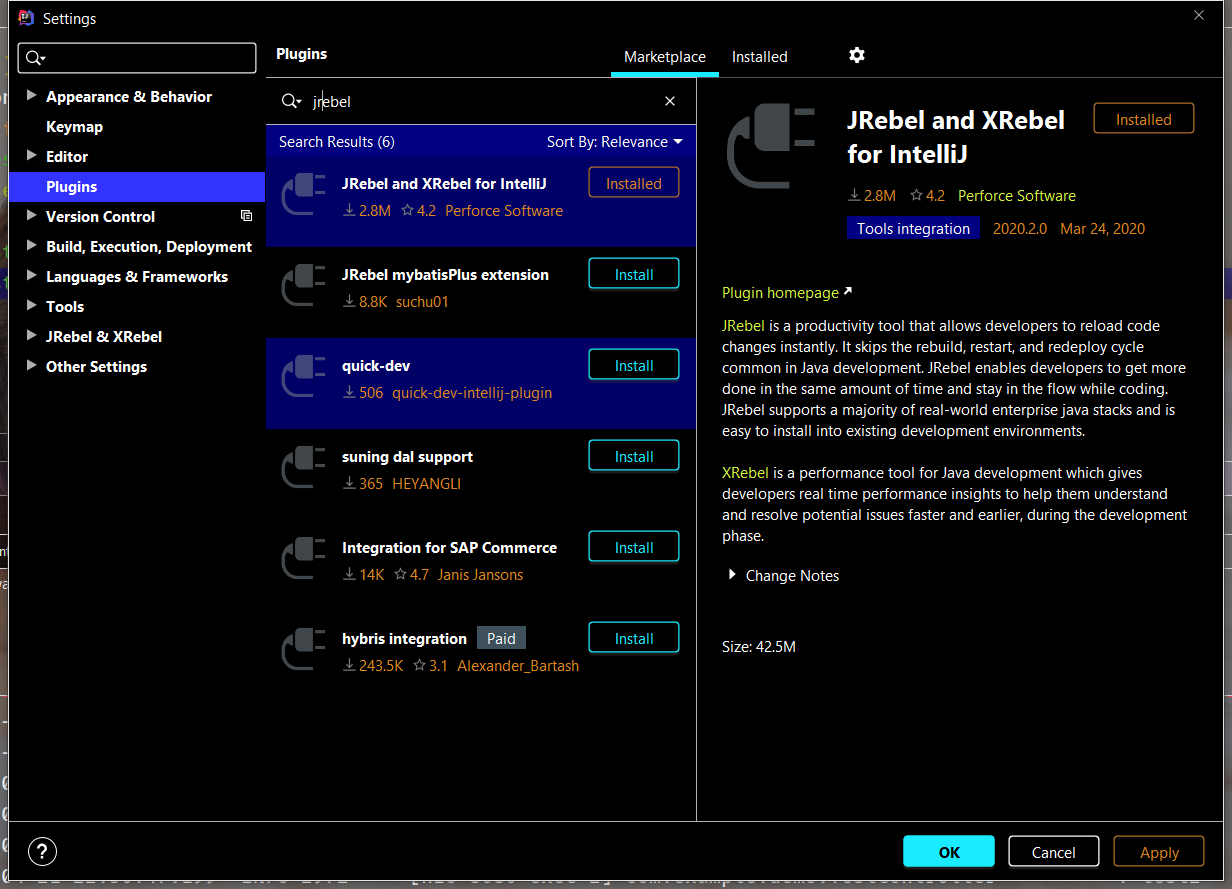Install the hybris integration plugin
The height and width of the screenshot is (889, 1232).
click(x=634, y=638)
